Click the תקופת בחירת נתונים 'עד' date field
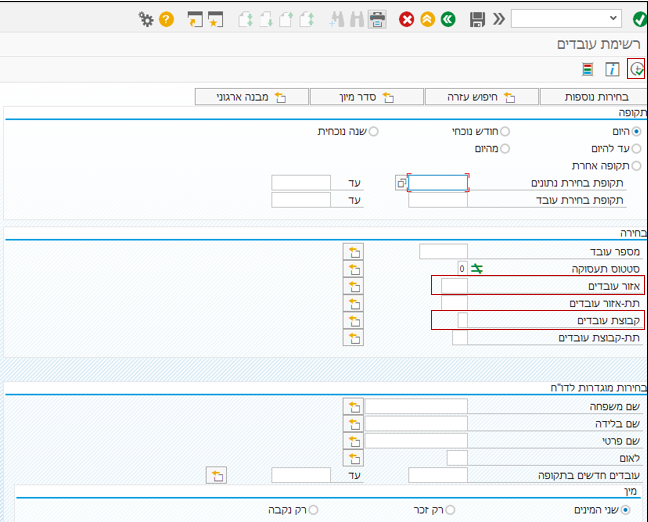648x522 pixels. [301, 183]
